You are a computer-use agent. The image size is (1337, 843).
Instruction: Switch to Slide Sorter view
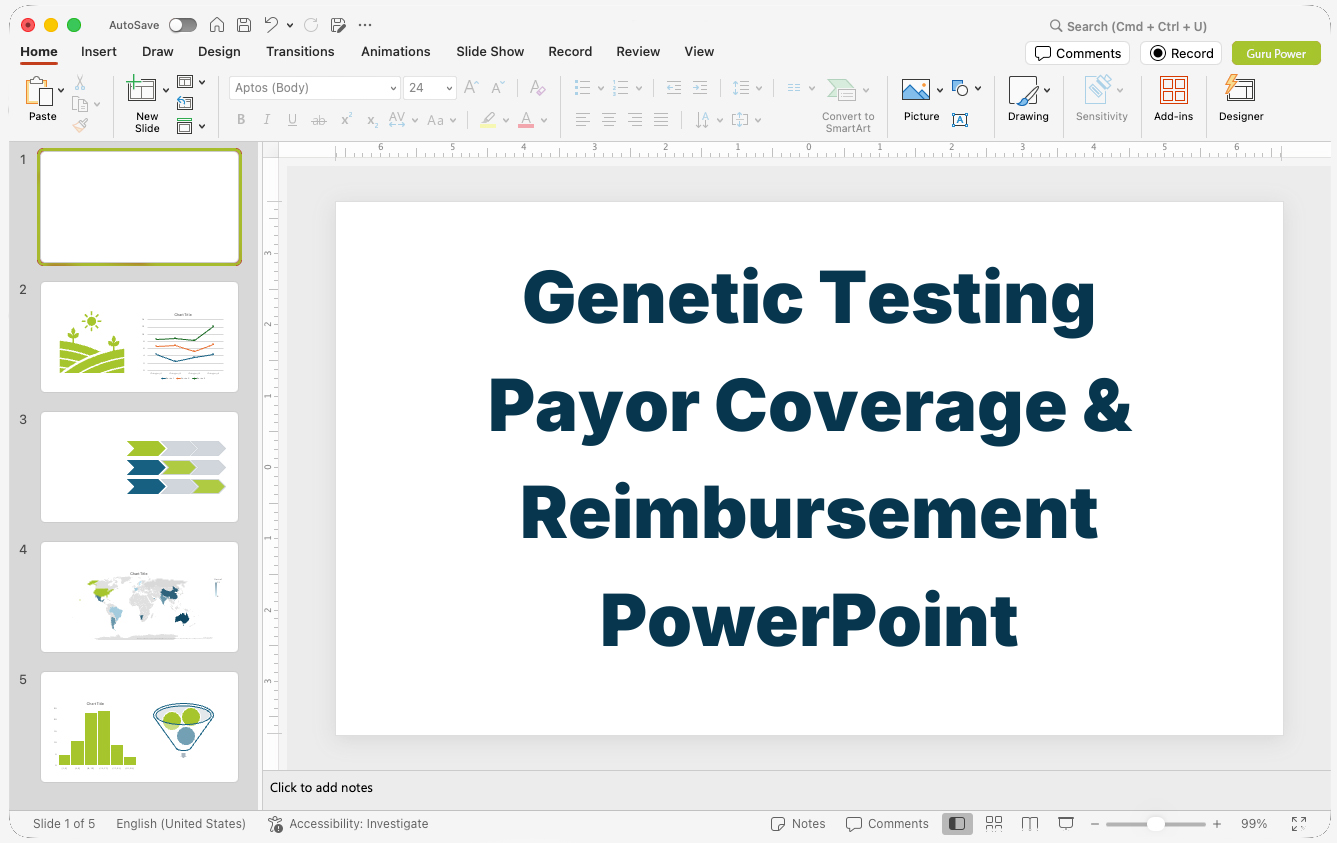[x=994, y=824]
